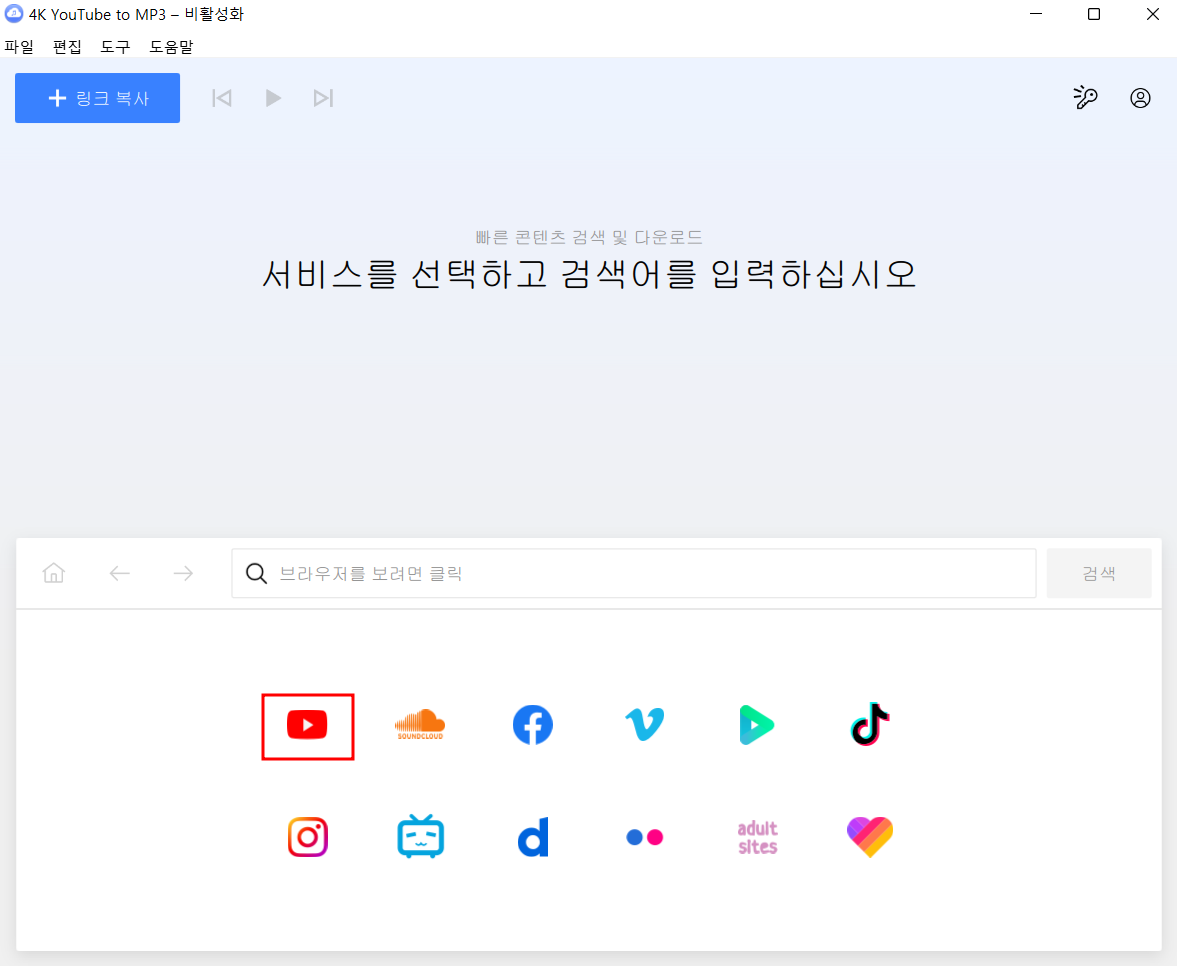Screen dimensions: 1177x966
Task: Close the 4K YouTube to MP3 window
Action: point(1152,14)
